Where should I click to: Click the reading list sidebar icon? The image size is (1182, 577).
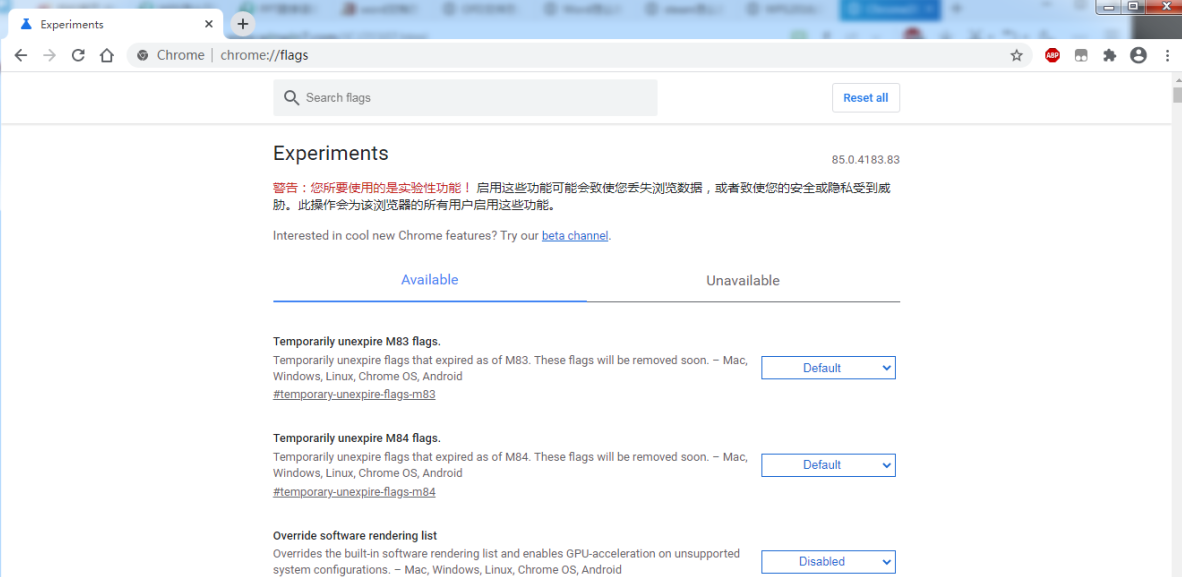(x=1081, y=55)
